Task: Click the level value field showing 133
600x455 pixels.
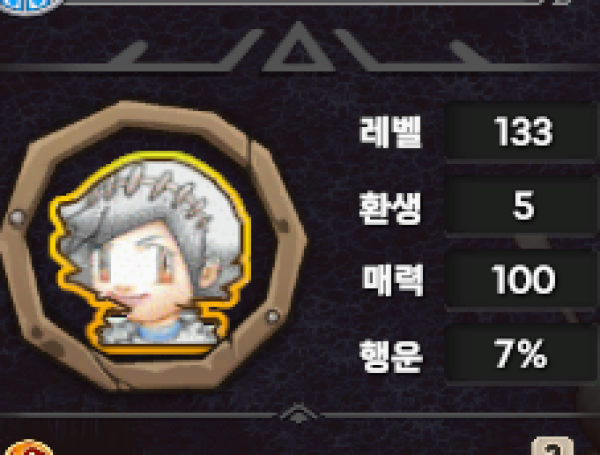Action: click(x=522, y=131)
